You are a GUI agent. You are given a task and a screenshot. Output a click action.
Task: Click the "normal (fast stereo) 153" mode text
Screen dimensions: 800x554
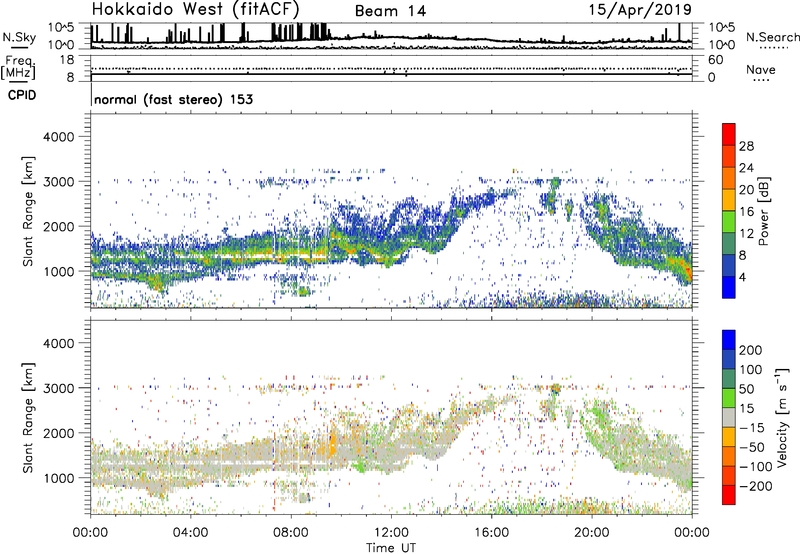[173, 99]
